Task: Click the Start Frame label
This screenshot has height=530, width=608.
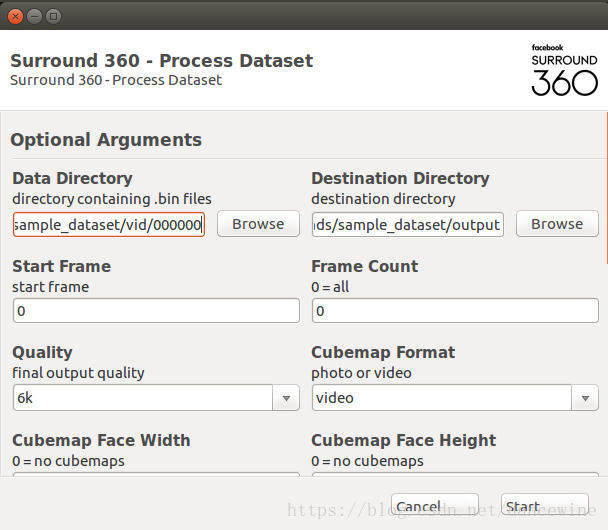Action: 62,266
